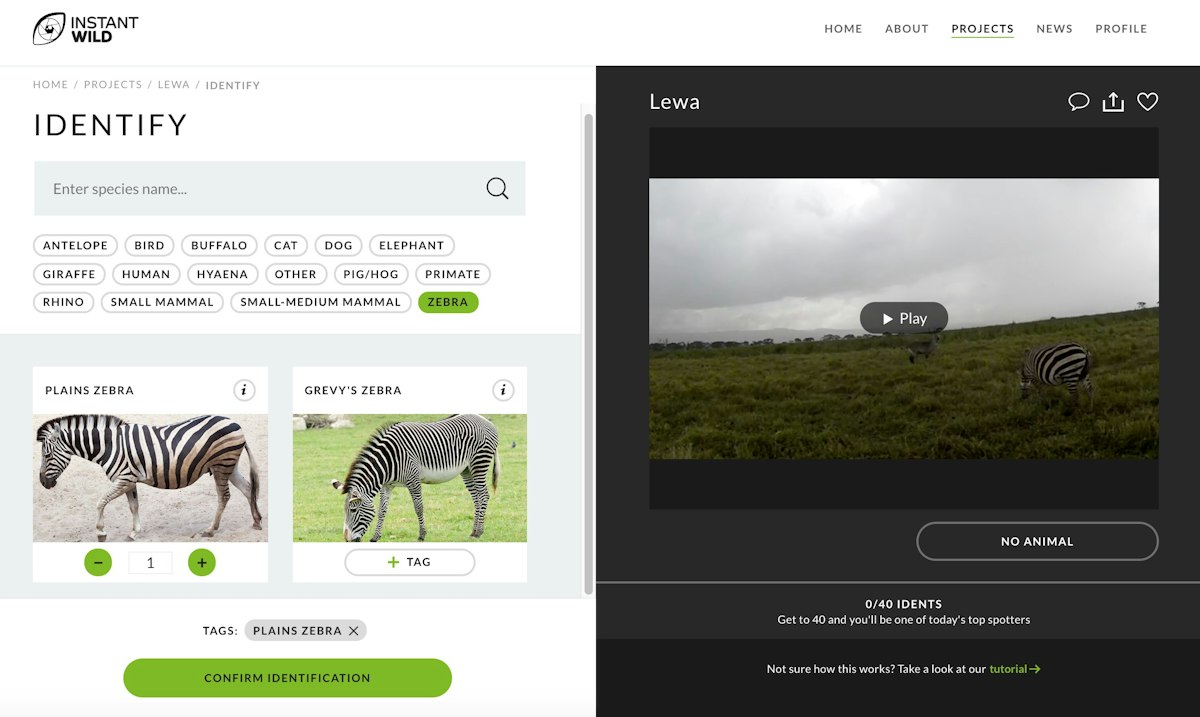
Task: Remove the Plains Zebra tag chip
Action: 353,631
